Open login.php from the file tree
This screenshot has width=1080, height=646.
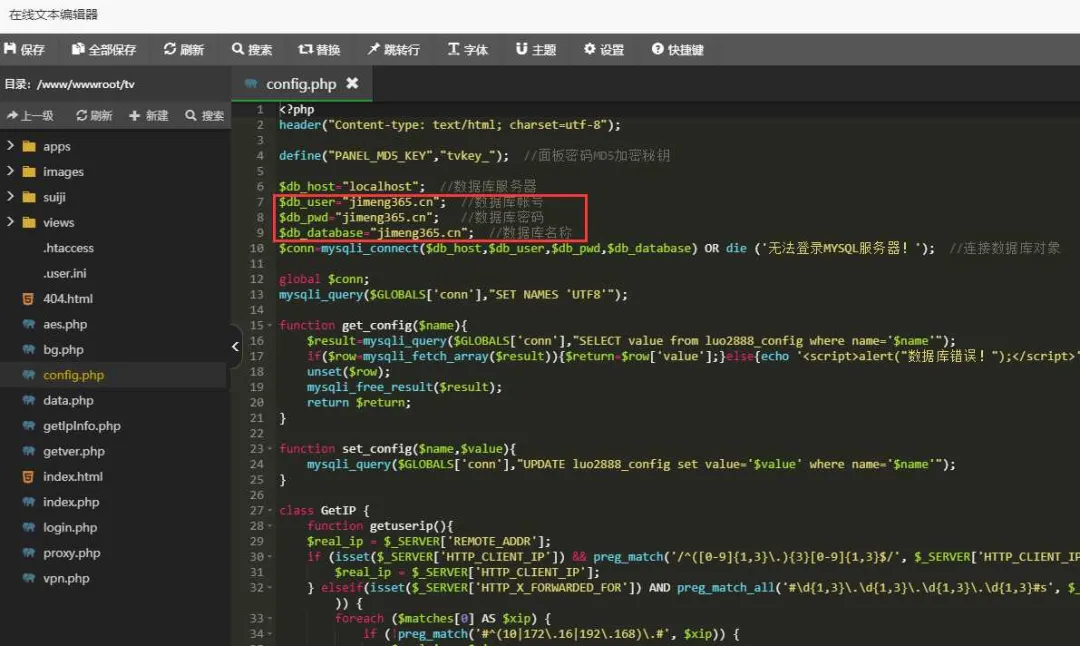point(70,528)
